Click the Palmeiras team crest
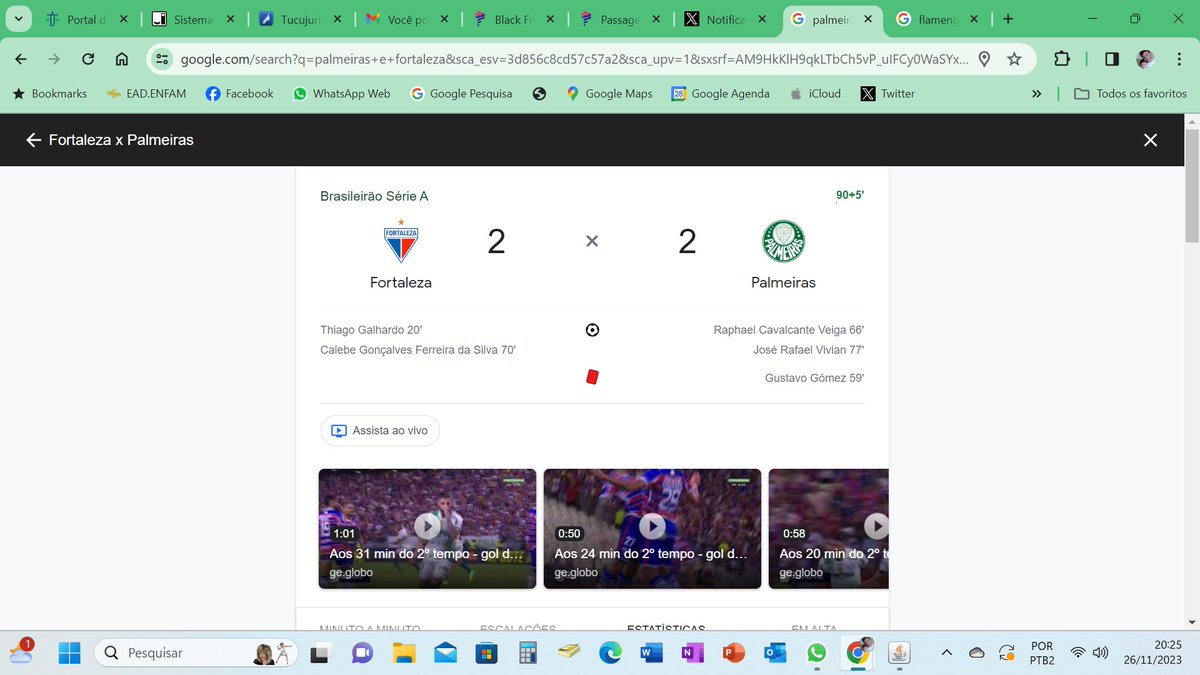Image resolution: width=1200 pixels, height=675 pixels. tap(784, 241)
